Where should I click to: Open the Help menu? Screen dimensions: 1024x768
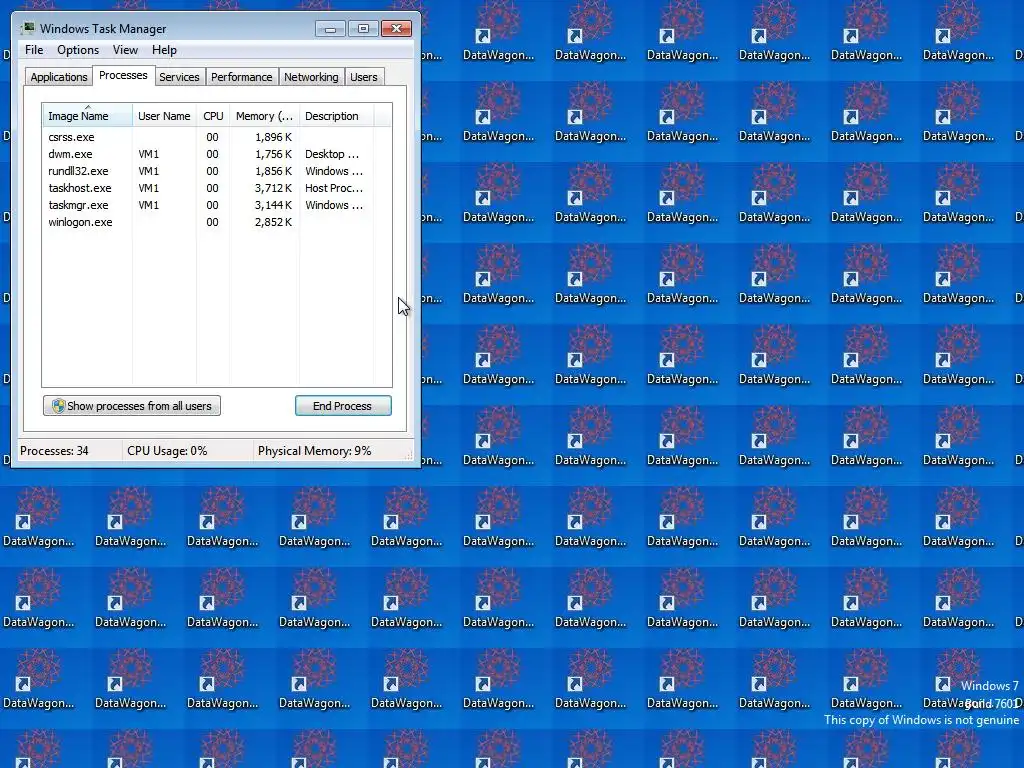coord(164,50)
